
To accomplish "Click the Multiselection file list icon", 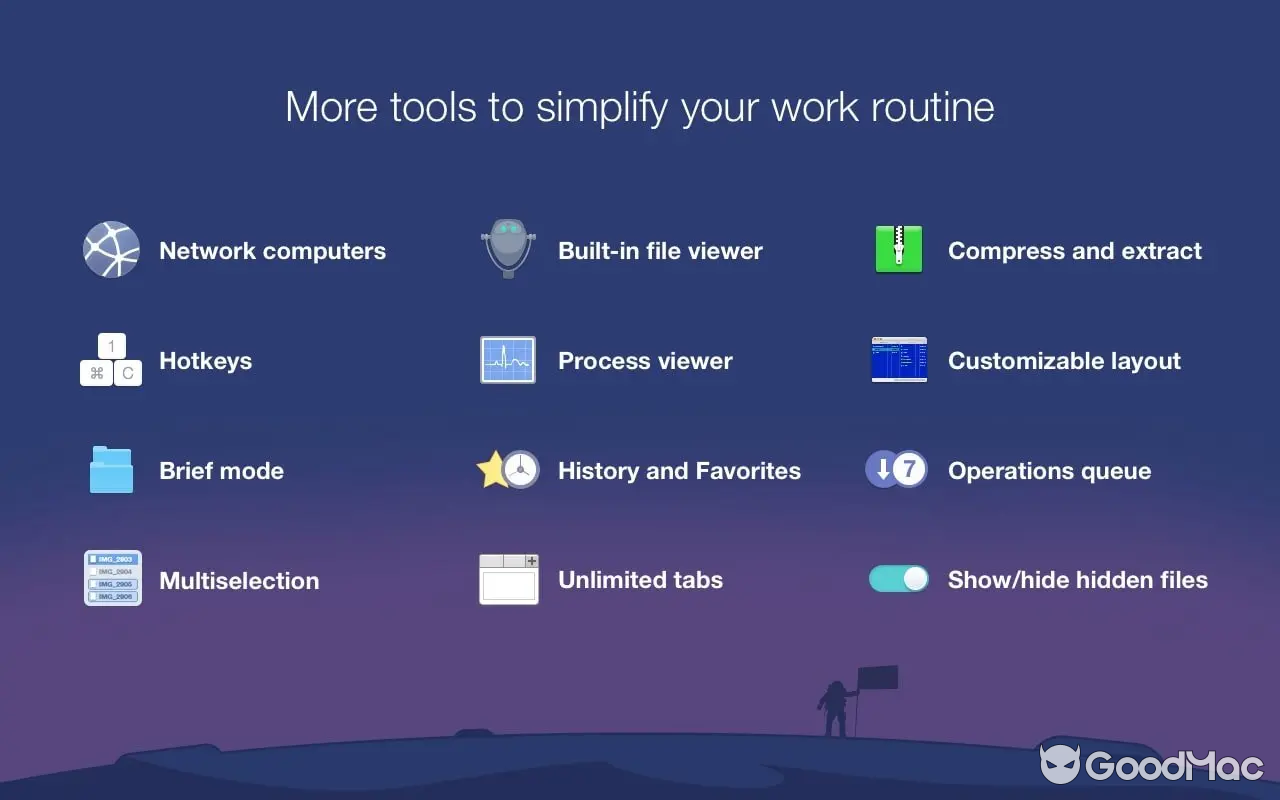I will tap(111, 578).
